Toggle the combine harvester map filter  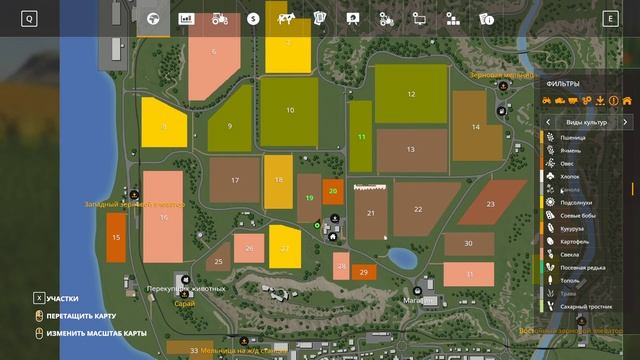tap(560, 100)
